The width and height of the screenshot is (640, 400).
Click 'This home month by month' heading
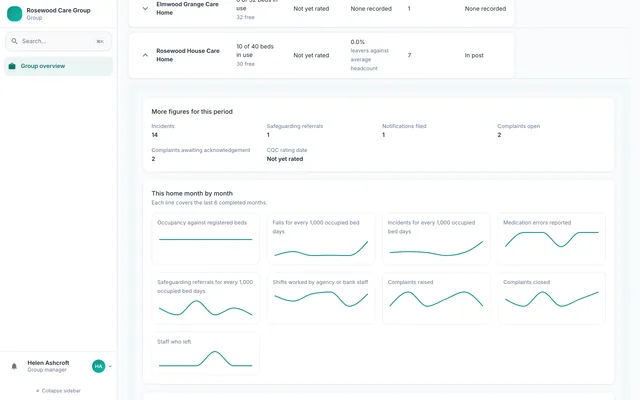(x=192, y=193)
